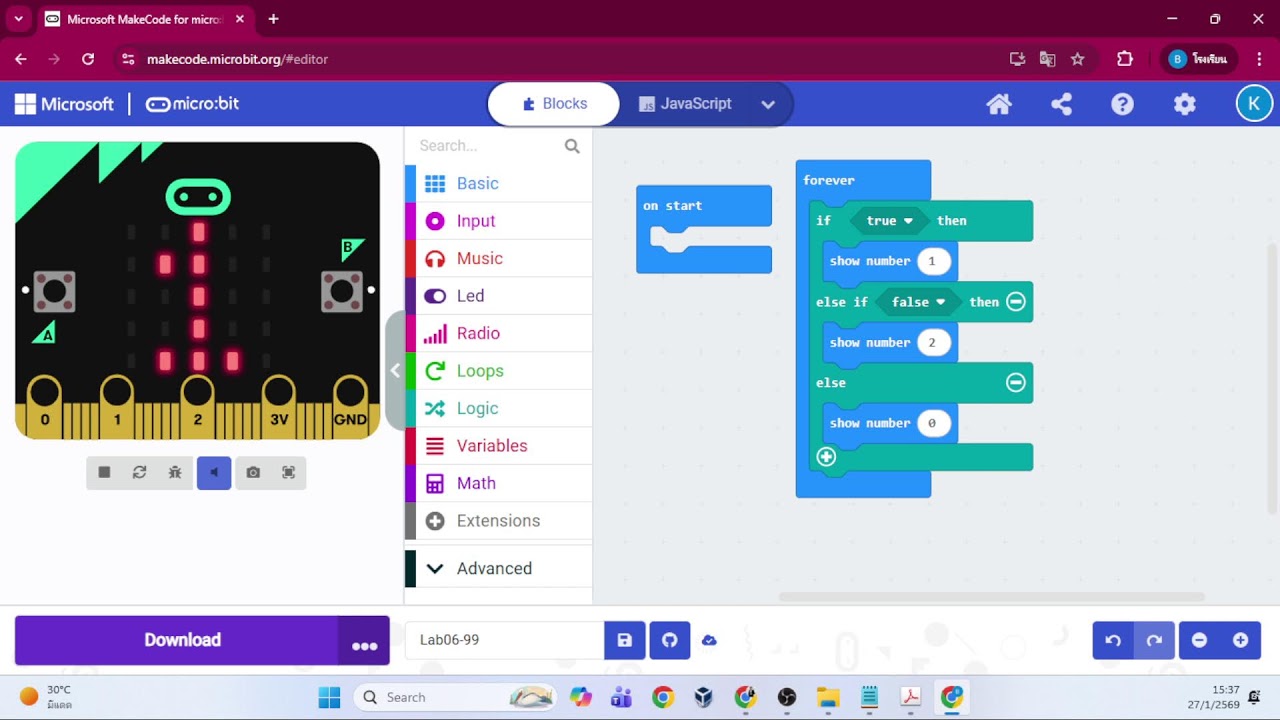The image size is (1280, 720).
Task: Click simulator pin 2
Action: pos(197,408)
